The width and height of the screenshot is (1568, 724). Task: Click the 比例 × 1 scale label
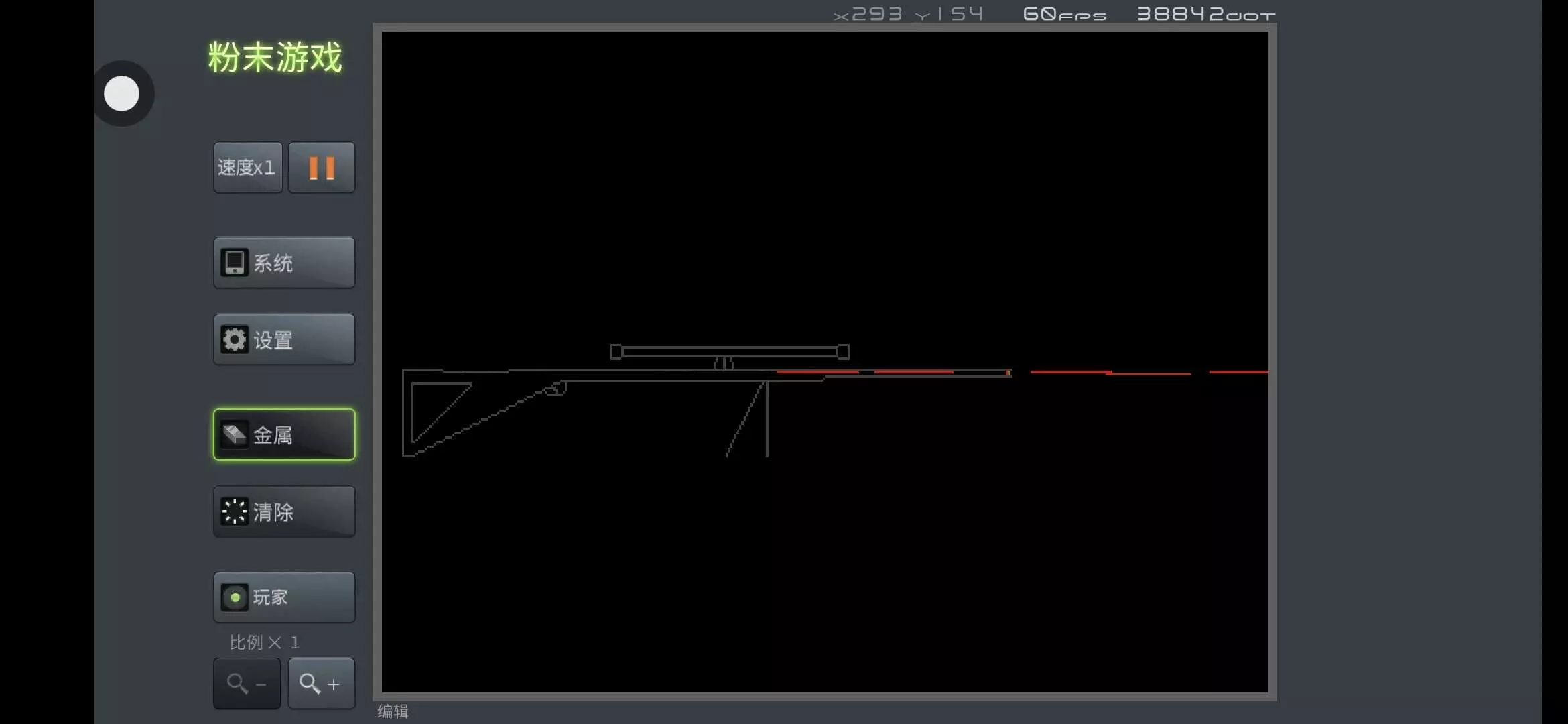click(x=264, y=642)
